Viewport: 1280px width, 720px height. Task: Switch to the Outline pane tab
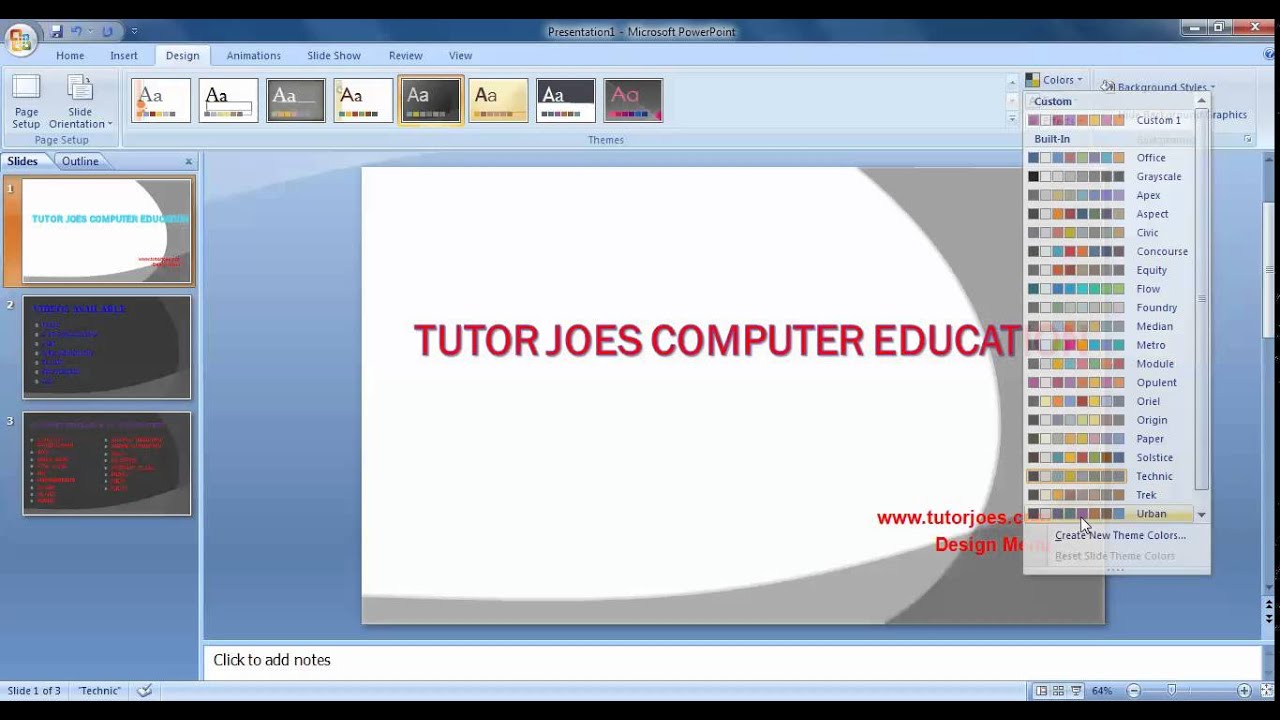click(80, 161)
